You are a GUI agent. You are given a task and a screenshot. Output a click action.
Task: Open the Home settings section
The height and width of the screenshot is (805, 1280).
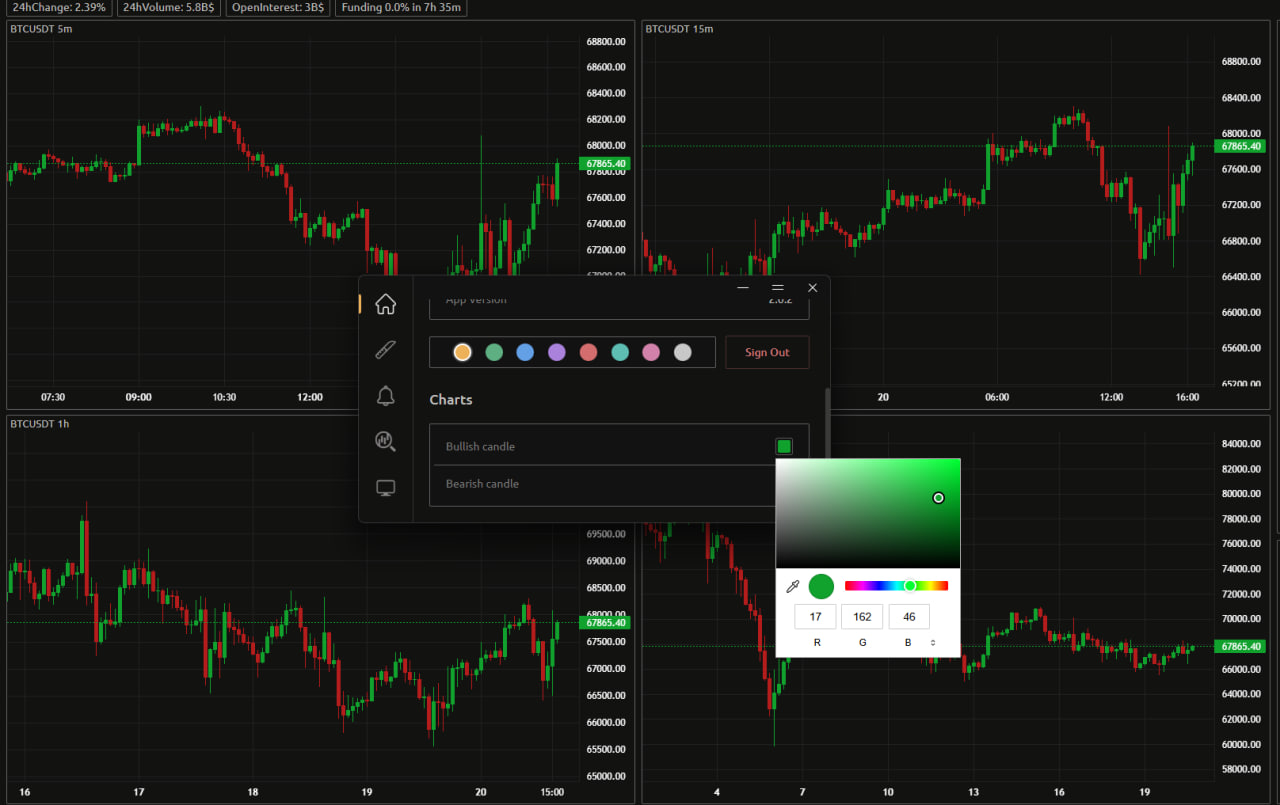point(385,304)
